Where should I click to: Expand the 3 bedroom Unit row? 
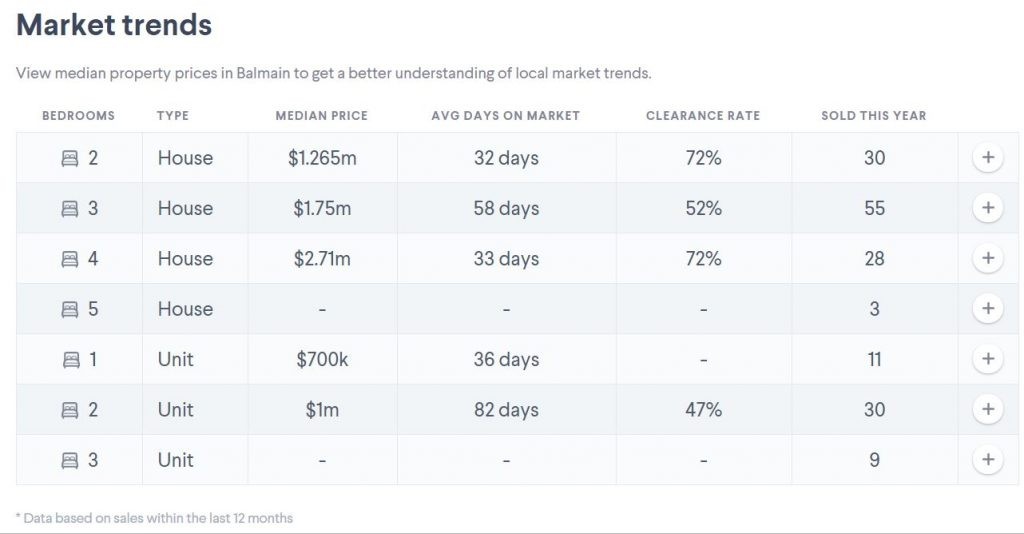987,460
